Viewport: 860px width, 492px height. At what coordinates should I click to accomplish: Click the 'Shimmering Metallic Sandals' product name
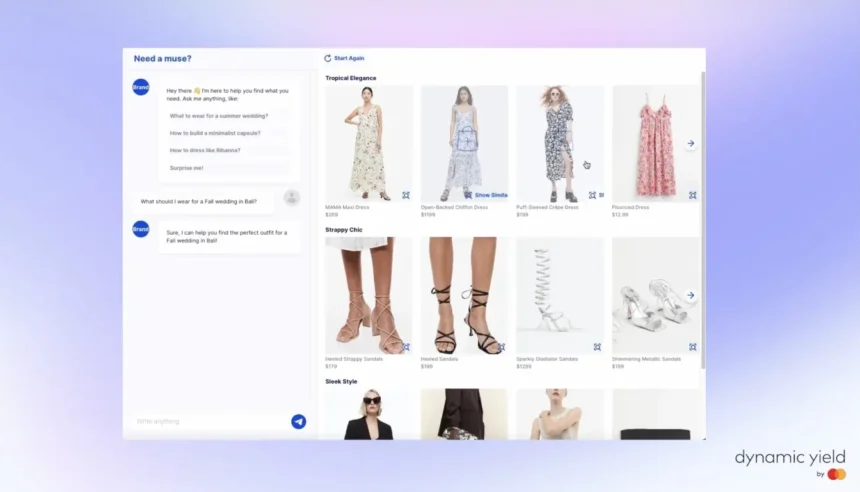[x=646, y=359]
